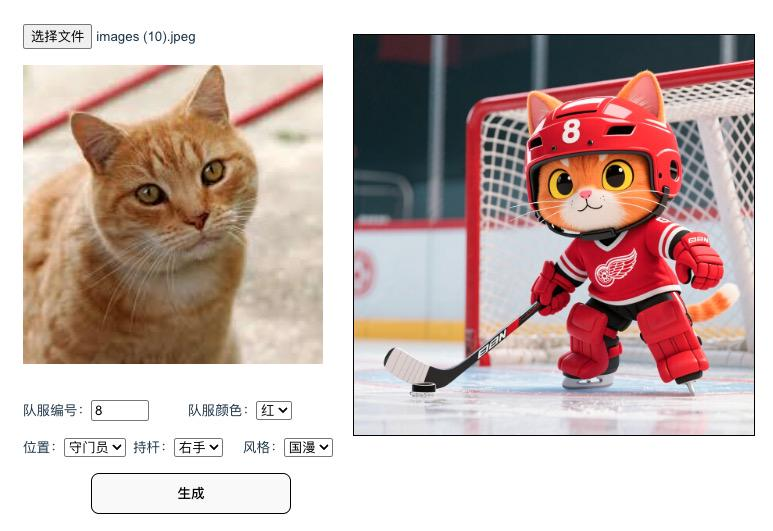Click the 持杆 label text
The width and height of the screenshot is (773, 531).
pos(149,447)
